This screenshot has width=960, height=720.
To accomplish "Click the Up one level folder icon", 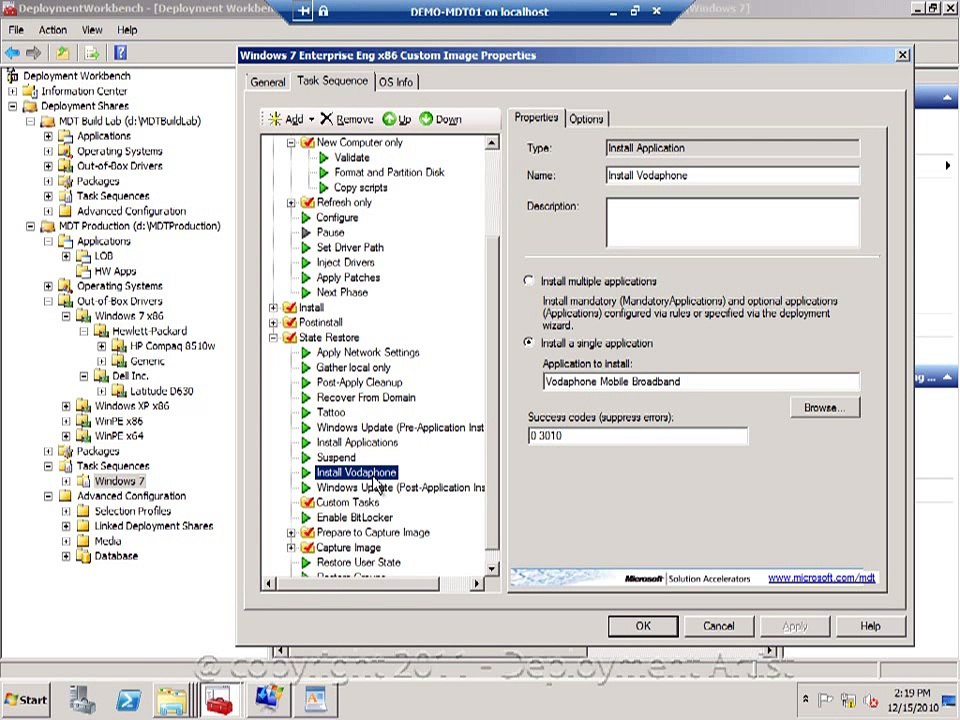I will click(x=62, y=53).
